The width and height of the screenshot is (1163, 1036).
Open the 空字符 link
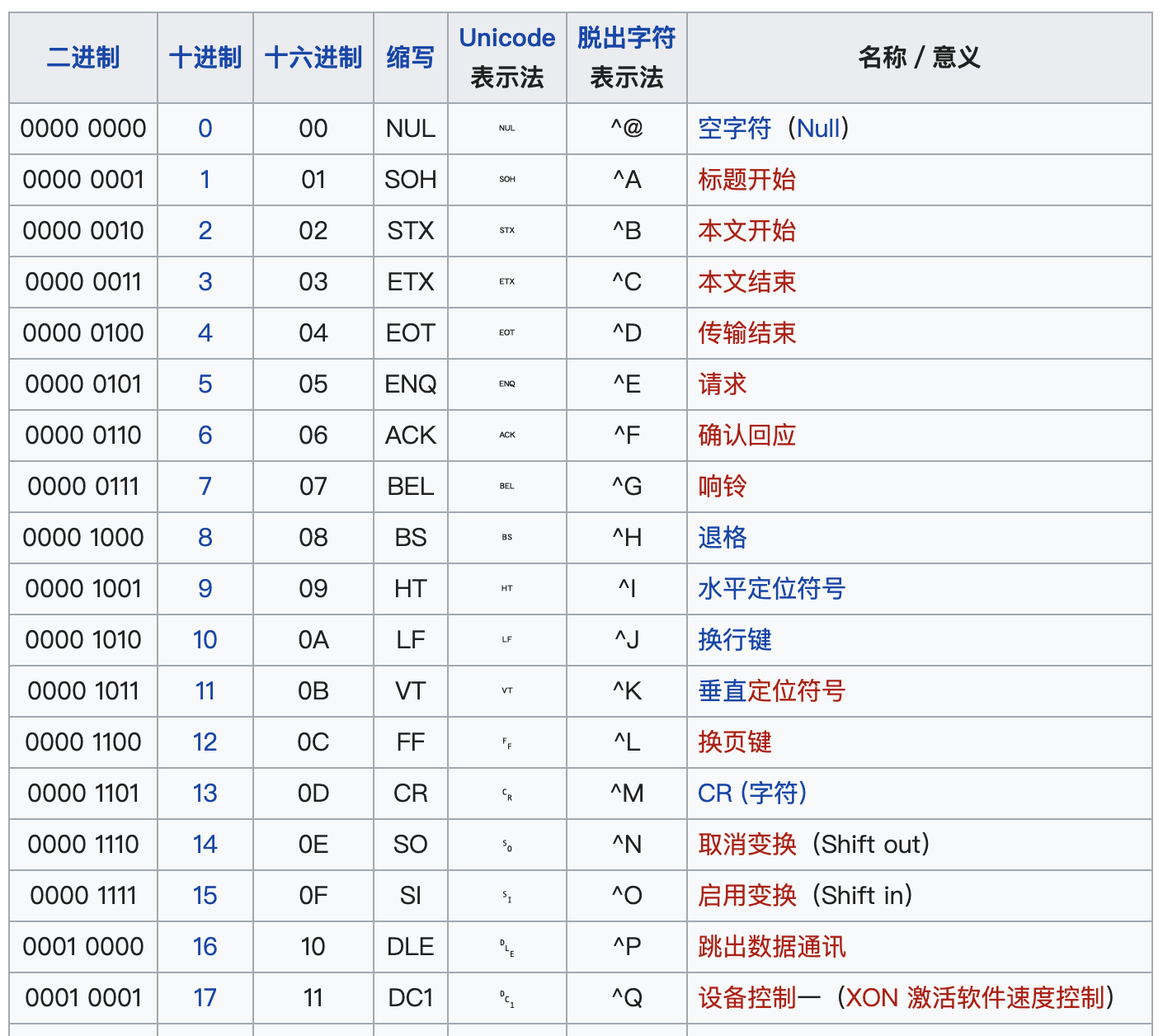click(x=735, y=129)
